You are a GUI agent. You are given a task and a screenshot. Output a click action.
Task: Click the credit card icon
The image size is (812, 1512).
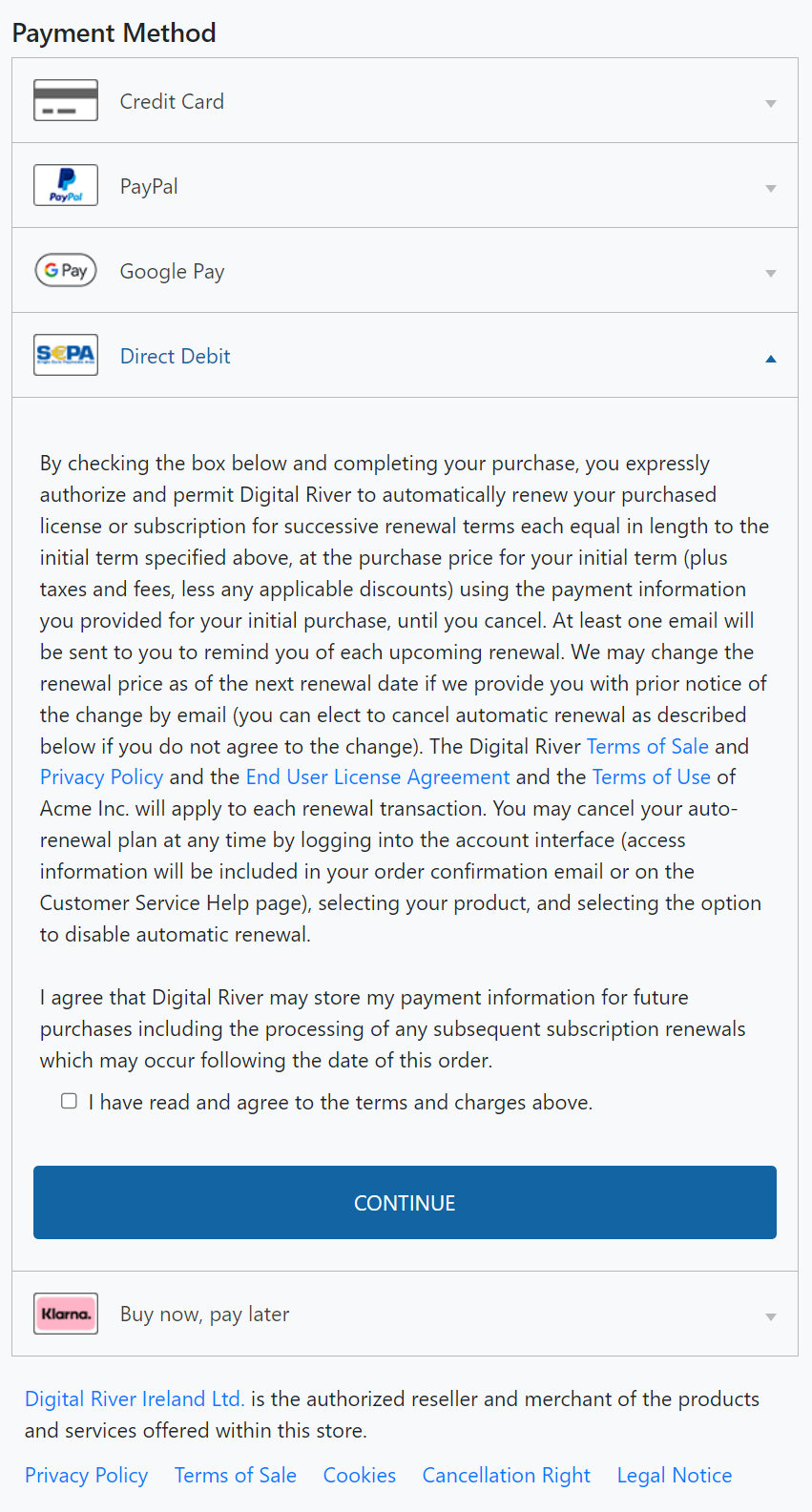click(66, 100)
